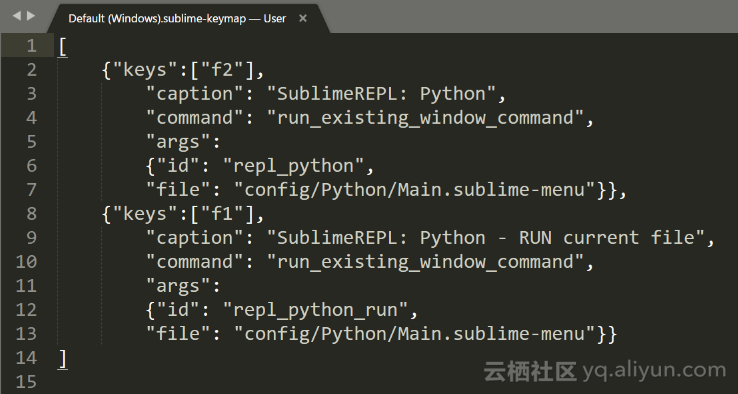Click the "file" key on line 13
This screenshot has height=394, width=738.
pos(178,334)
